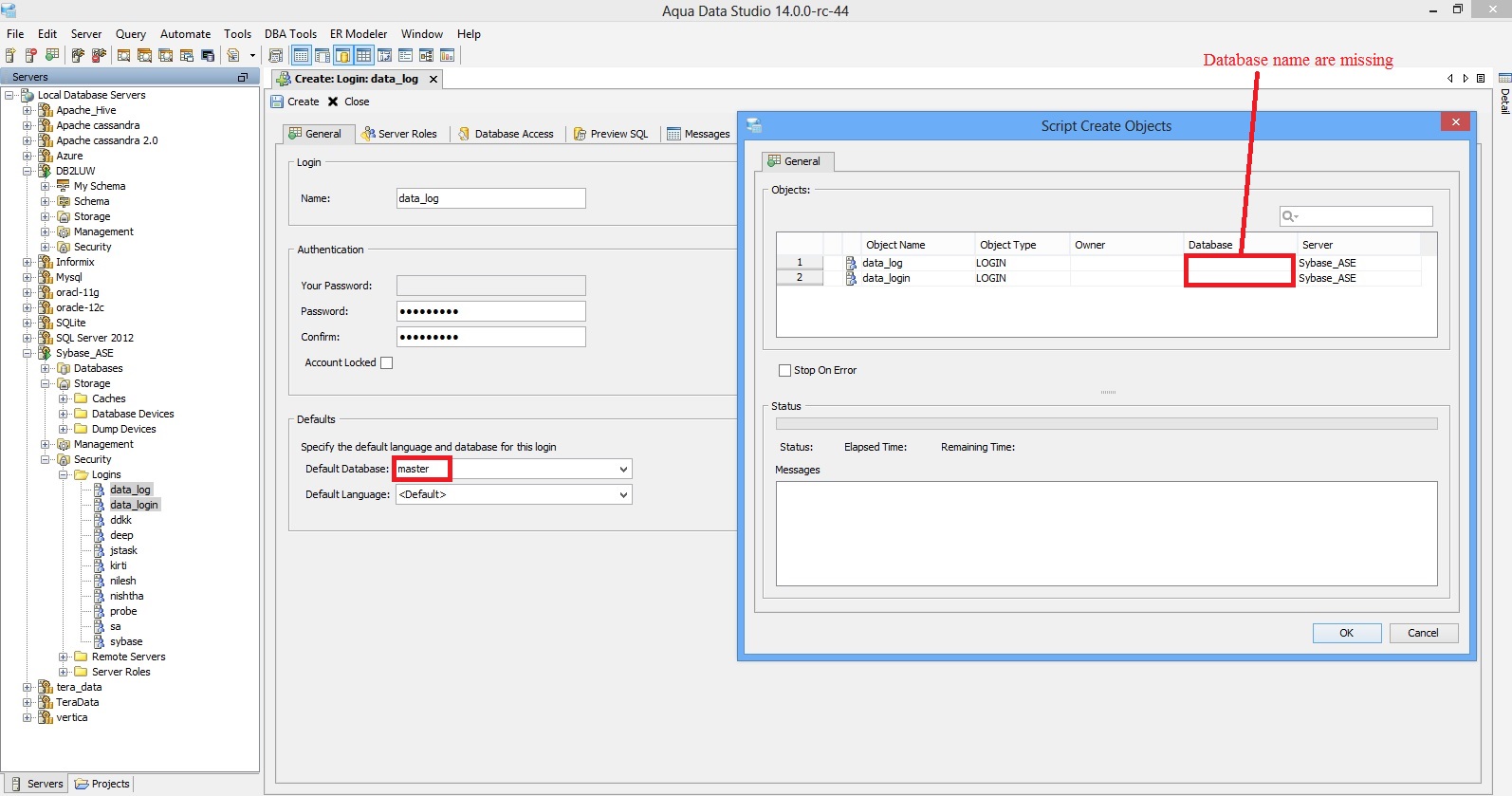
Task: Collapse the Local Database Servers root node
Action: [x=9, y=95]
